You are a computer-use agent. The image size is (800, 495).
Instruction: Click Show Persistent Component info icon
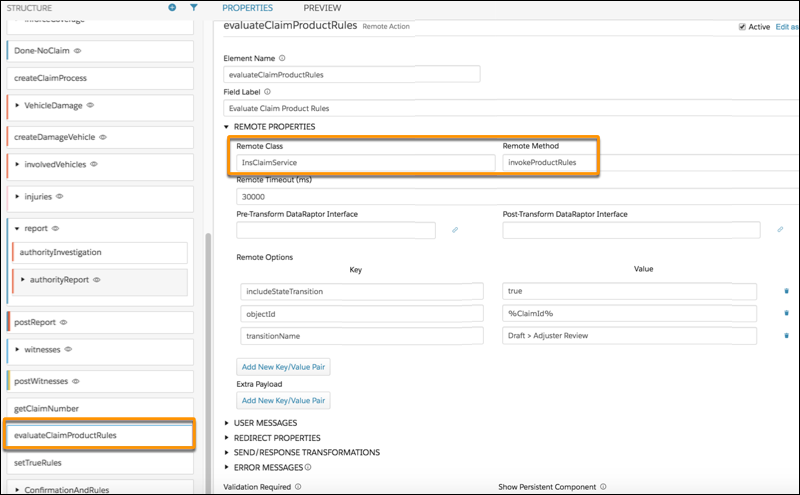pos(603,487)
